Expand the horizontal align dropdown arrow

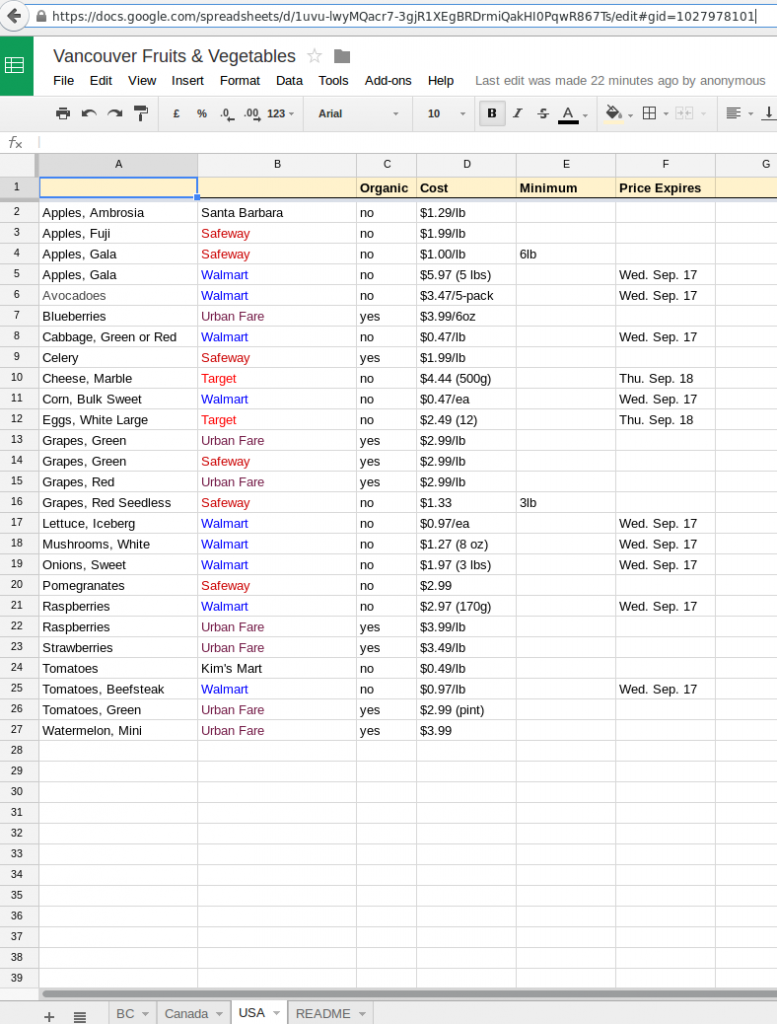coord(750,114)
